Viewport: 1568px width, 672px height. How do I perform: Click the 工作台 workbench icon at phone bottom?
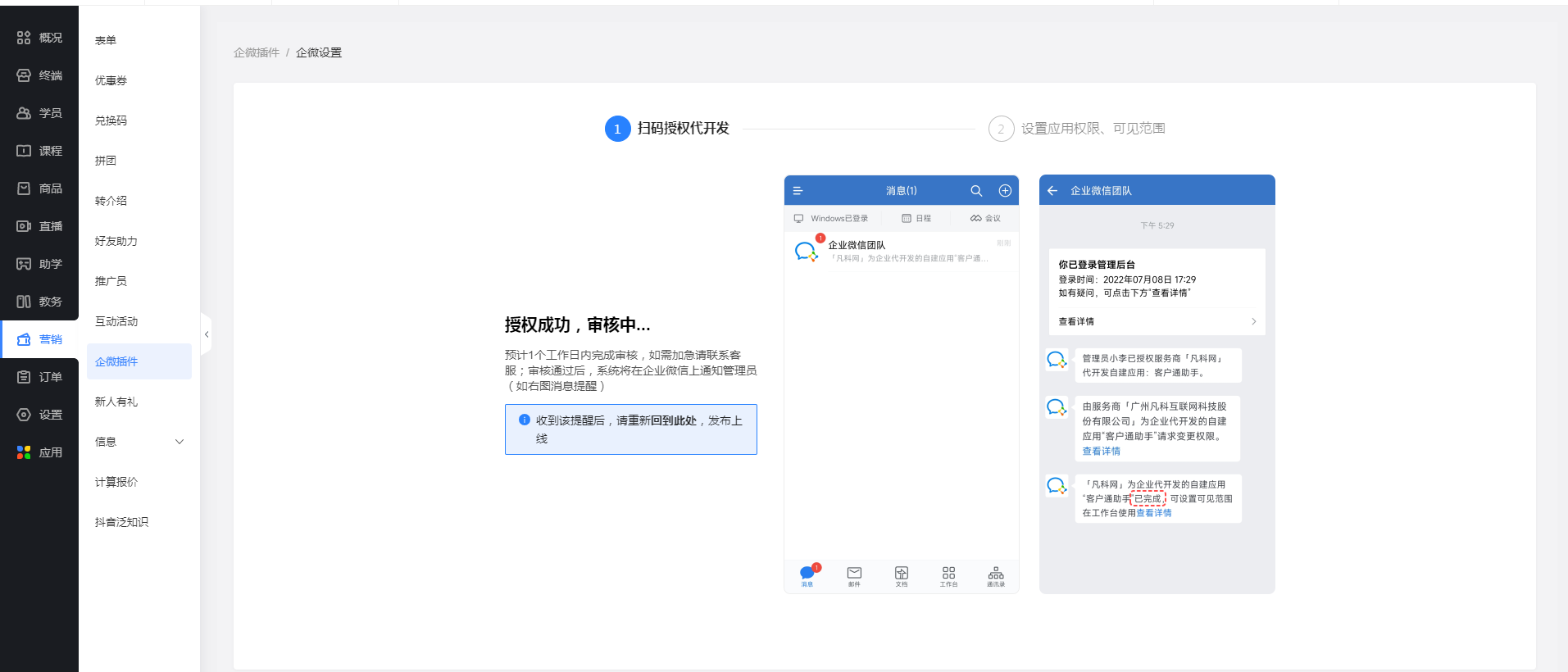coord(948,574)
